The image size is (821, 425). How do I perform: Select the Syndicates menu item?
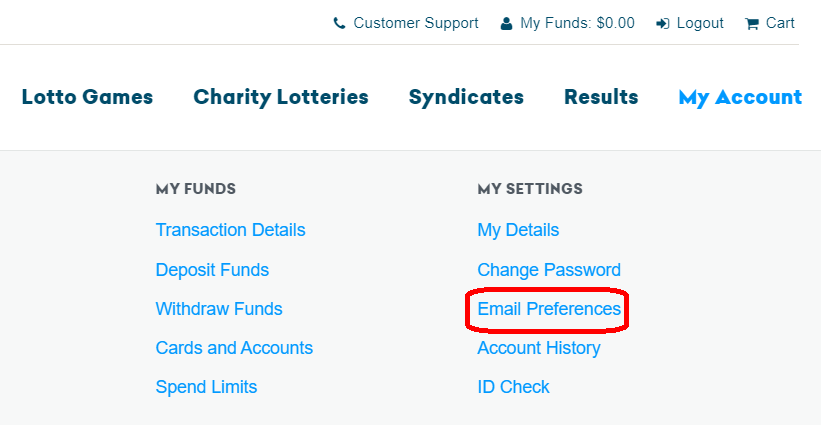tap(466, 97)
